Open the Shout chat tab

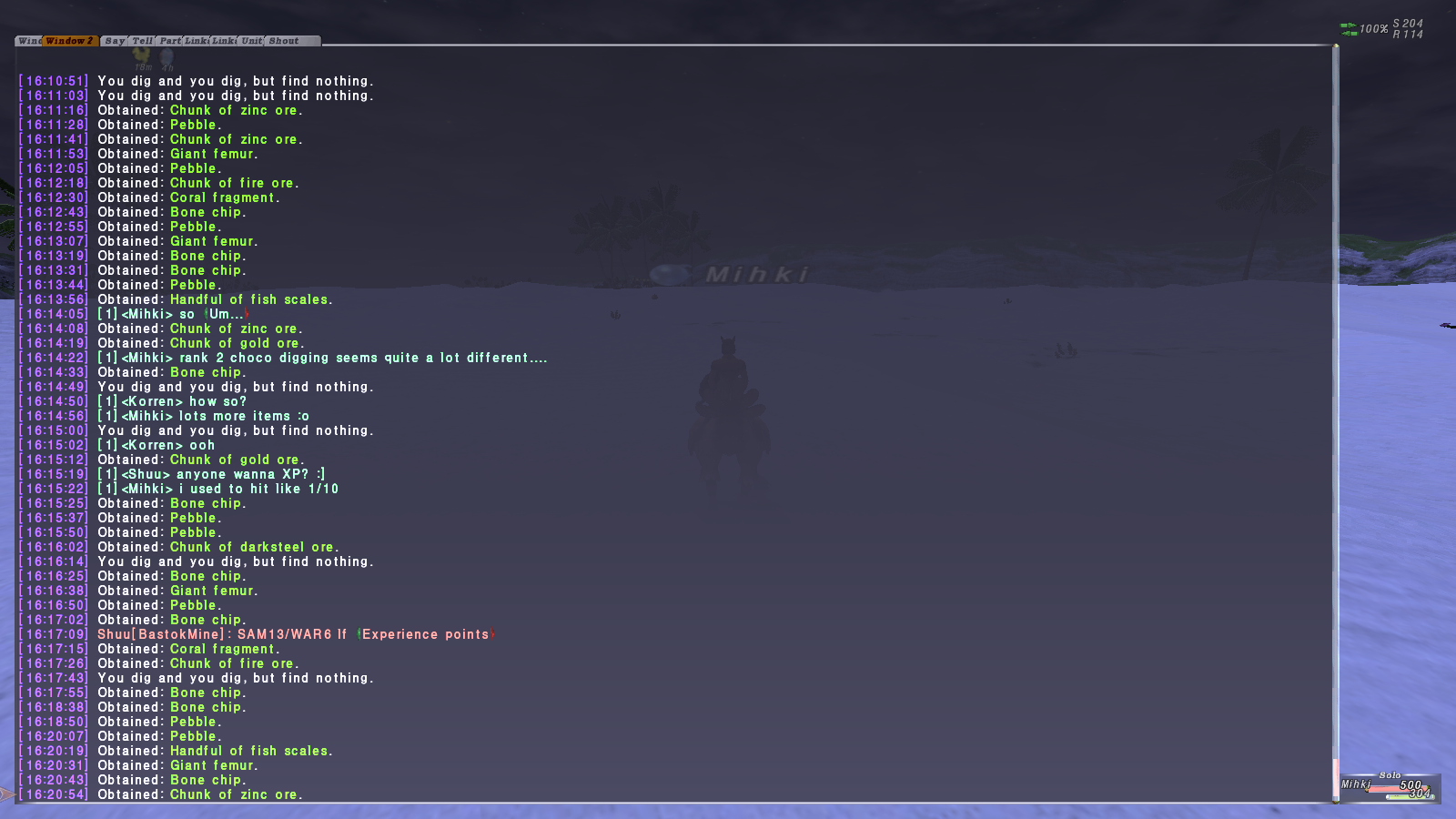(x=292, y=41)
